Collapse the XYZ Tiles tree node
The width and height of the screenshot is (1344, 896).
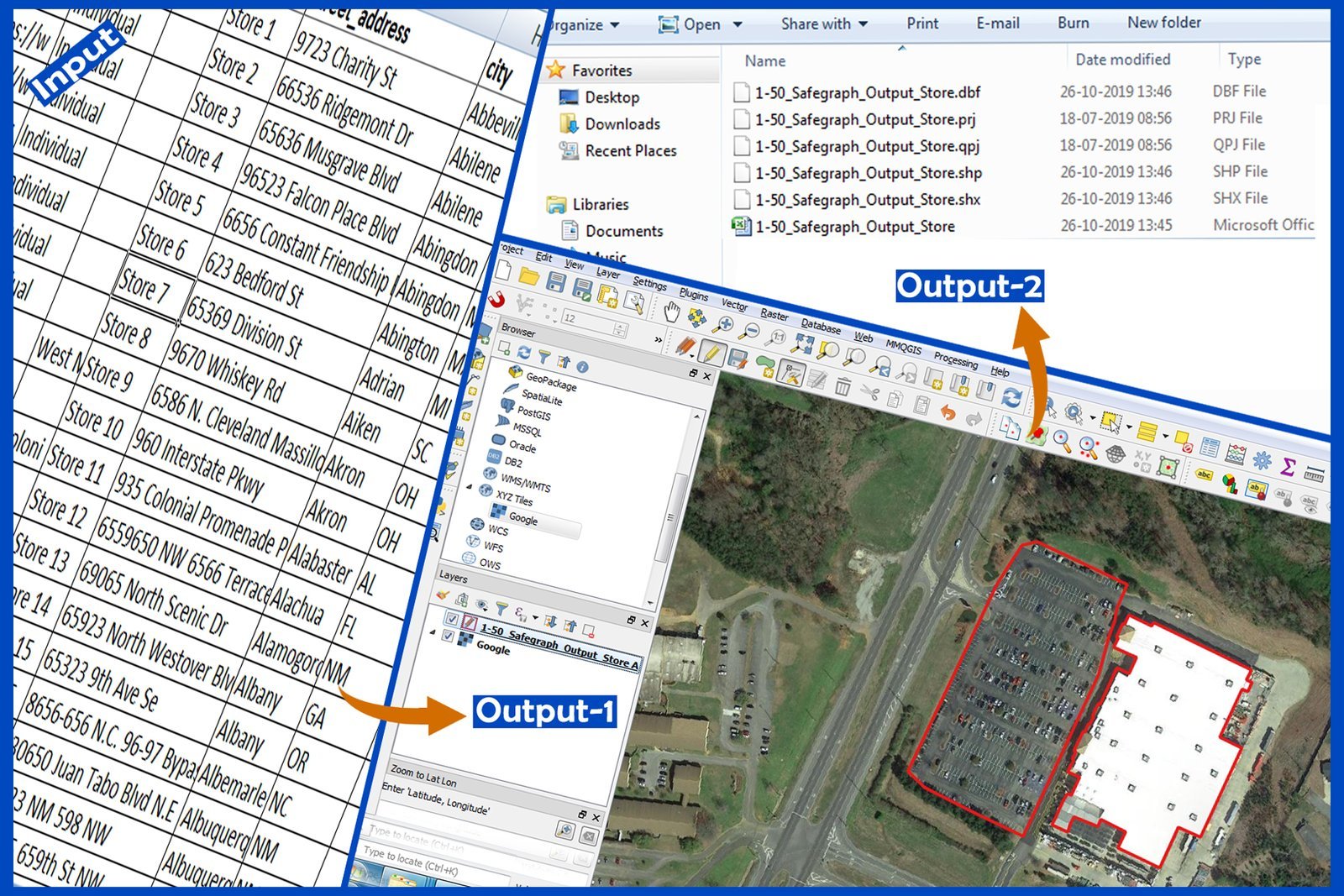click(x=470, y=487)
